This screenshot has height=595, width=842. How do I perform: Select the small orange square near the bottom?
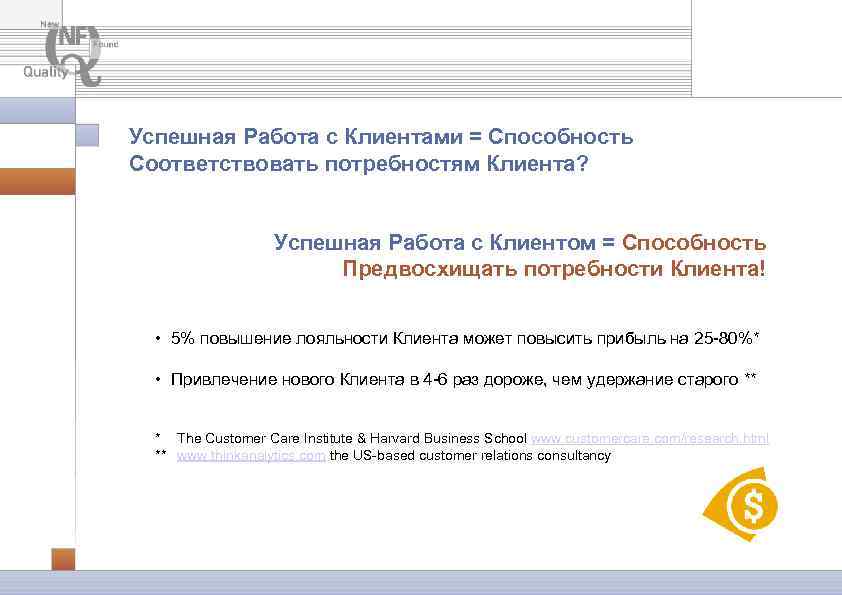click(63, 561)
